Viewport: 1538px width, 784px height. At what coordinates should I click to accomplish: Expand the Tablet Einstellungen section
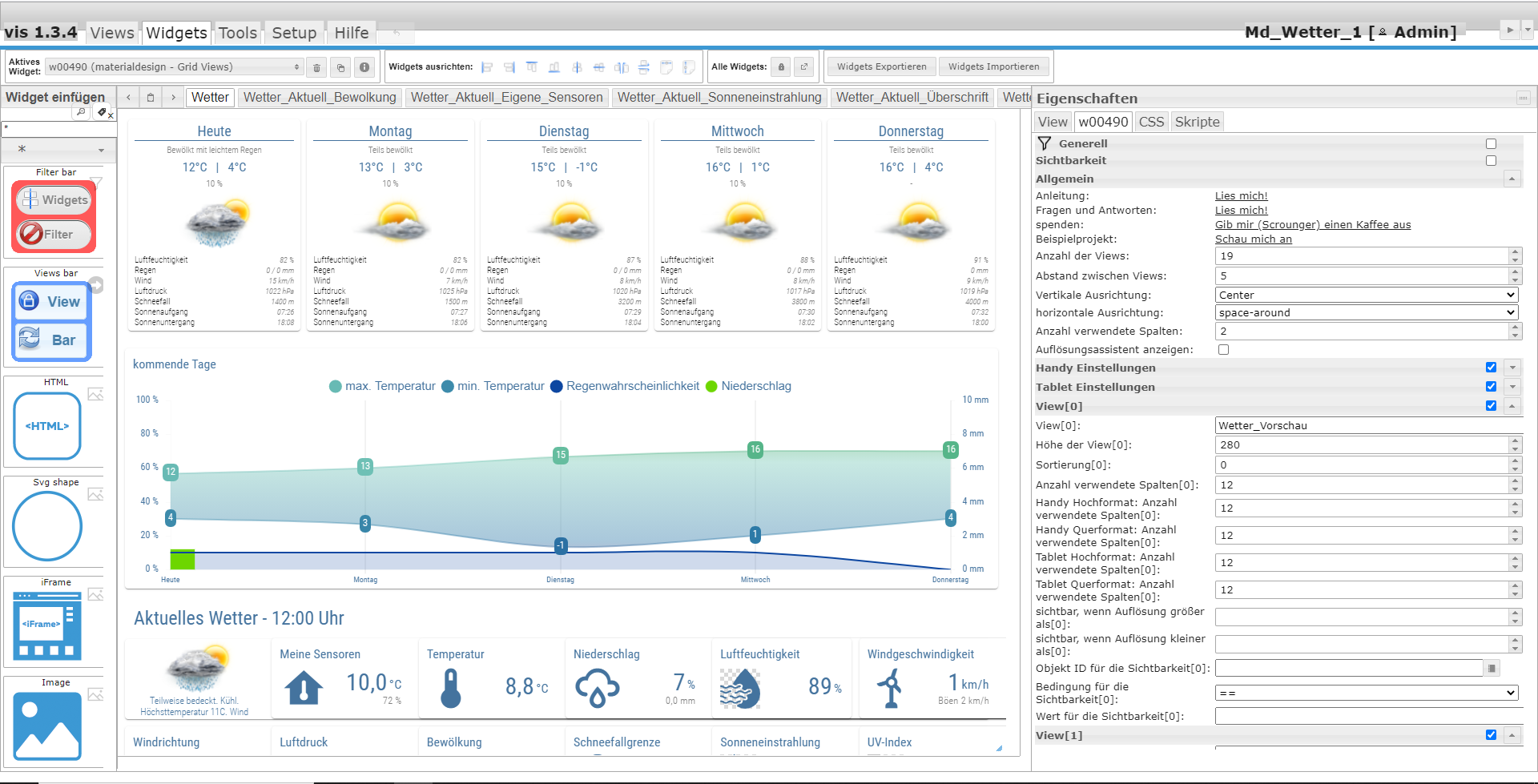coord(1512,387)
